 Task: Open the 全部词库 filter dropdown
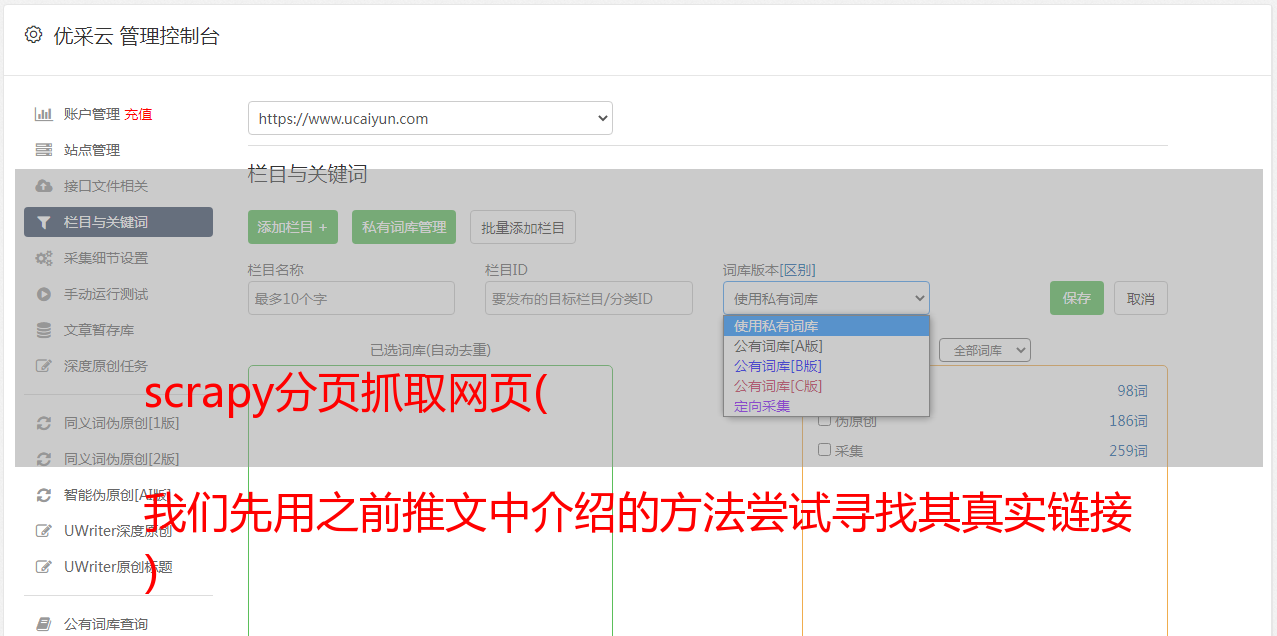coord(985,350)
